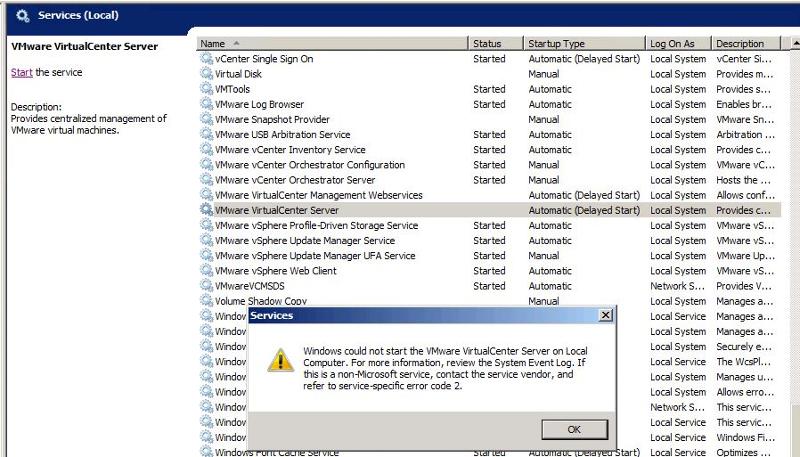Viewport: 800px width, 457px height.
Task: Select the vCenter Single Sign On gear icon
Action: point(206,59)
